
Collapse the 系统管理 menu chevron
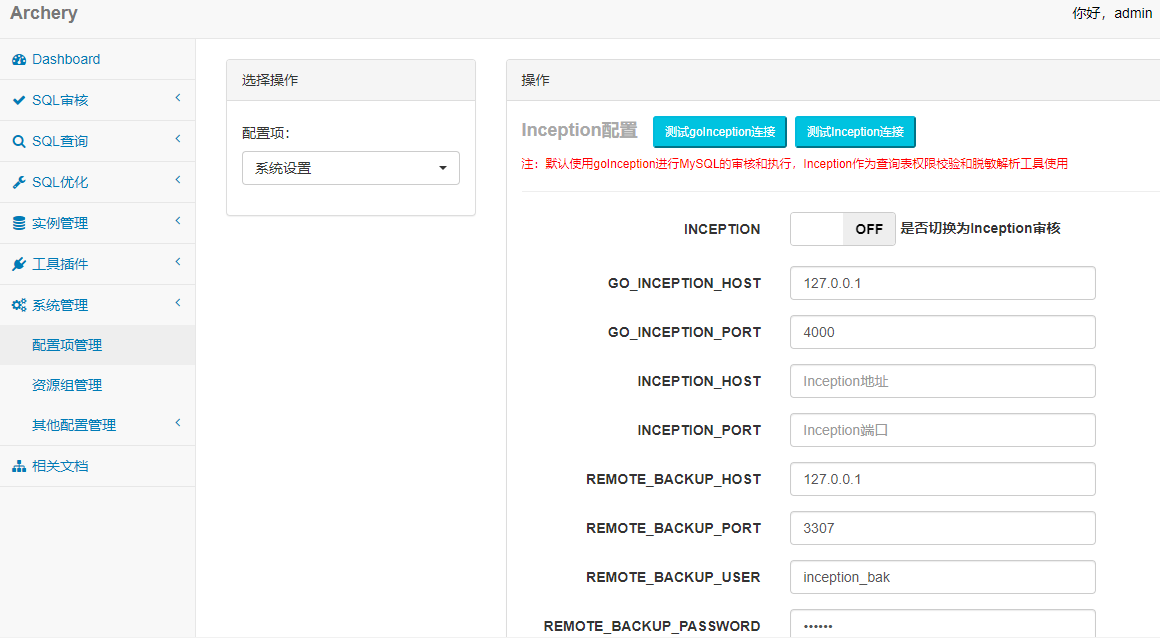[x=178, y=303]
